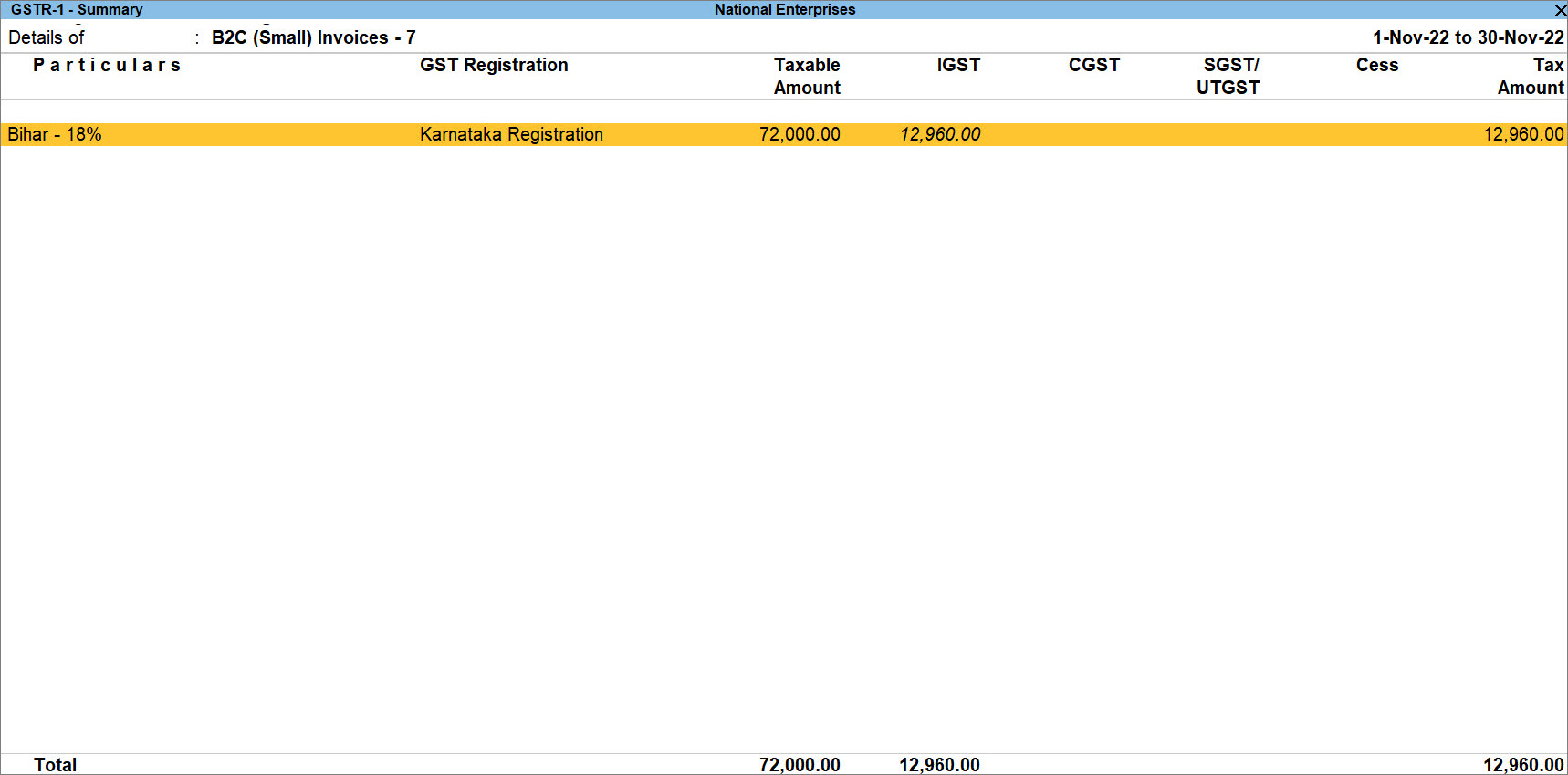This screenshot has width=1568, height=775.
Task: Click Karnataka Registration in the Bihar row
Action: pyautogui.click(x=511, y=134)
